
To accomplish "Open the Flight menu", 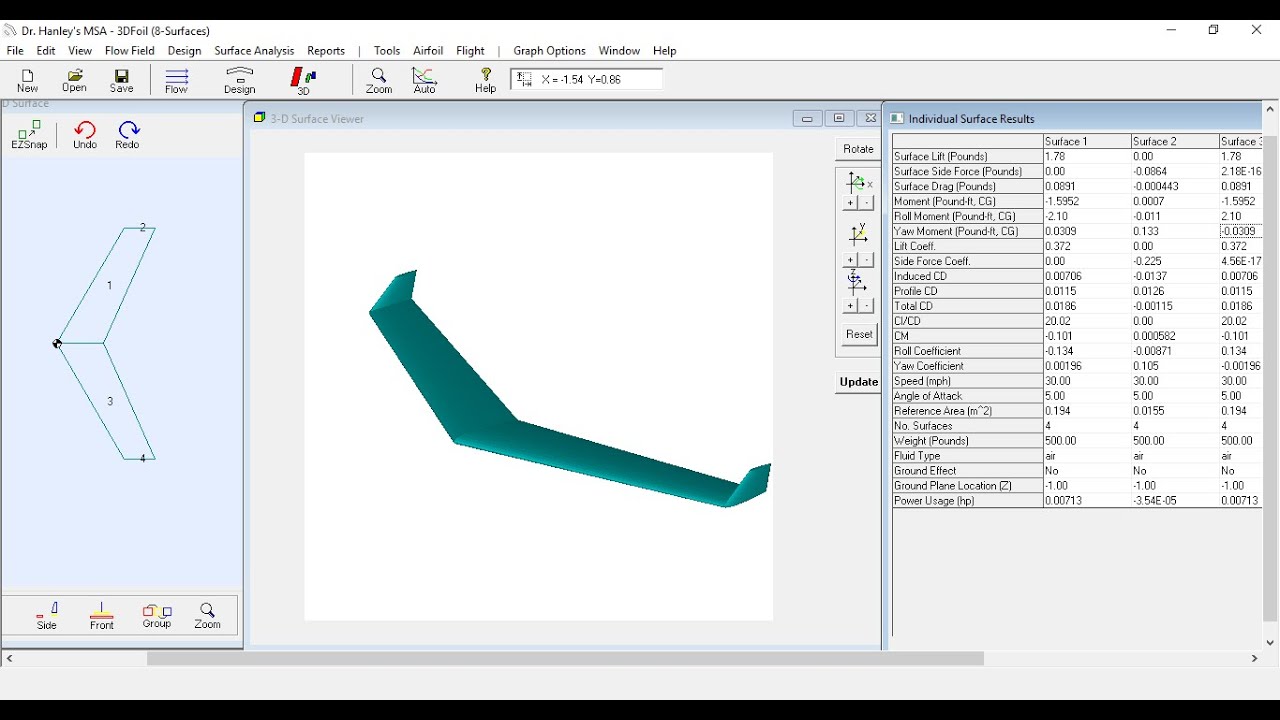I will [x=470, y=51].
